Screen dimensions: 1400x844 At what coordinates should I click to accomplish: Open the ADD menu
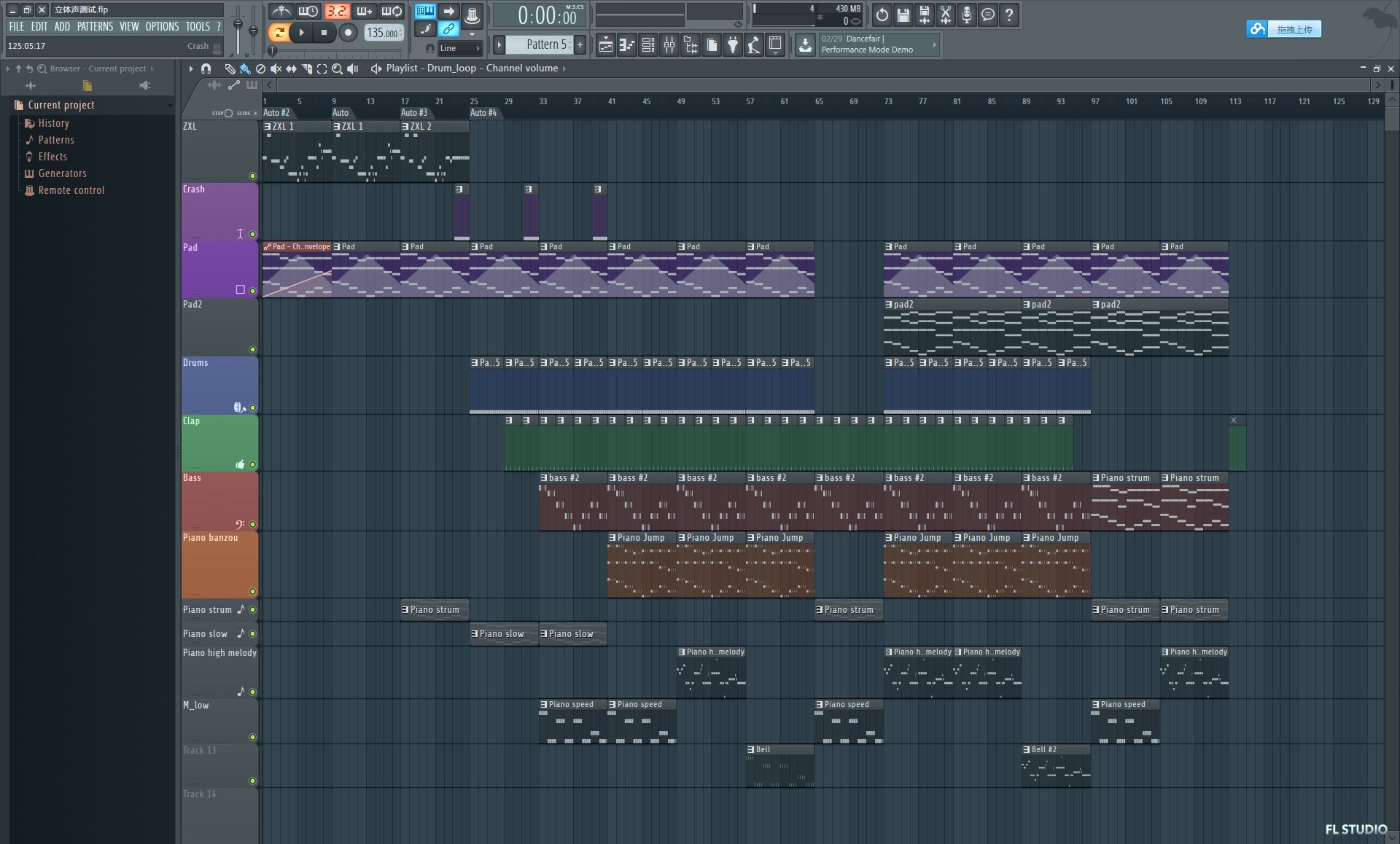pyautogui.click(x=62, y=26)
